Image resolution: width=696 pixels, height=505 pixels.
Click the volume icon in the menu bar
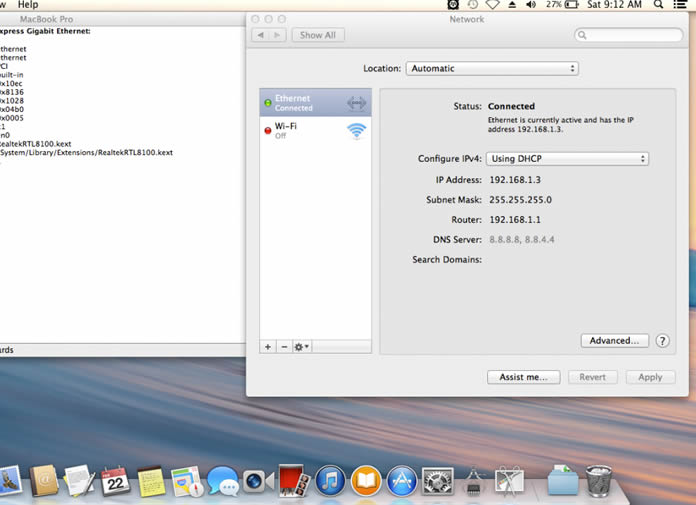click(531, 5)
